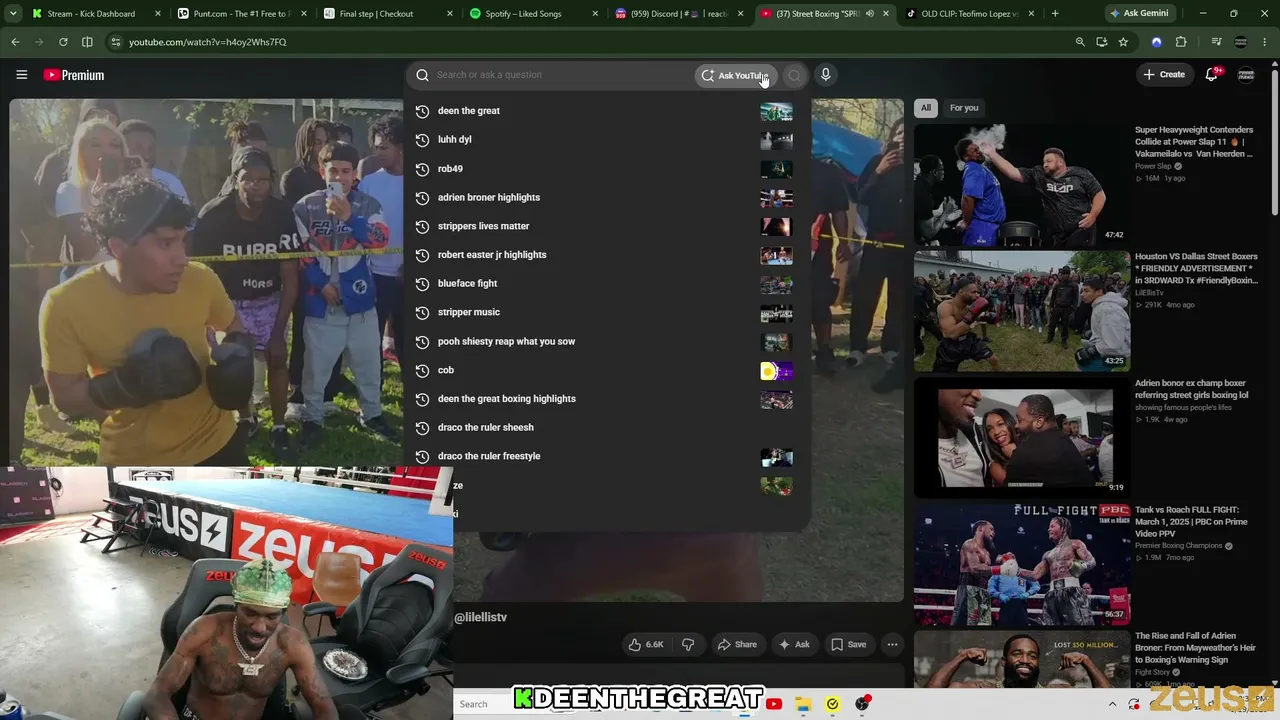This screenshot has width=1280, height=720.
Task: Select the For you filter chip
Action: (964, 108)
